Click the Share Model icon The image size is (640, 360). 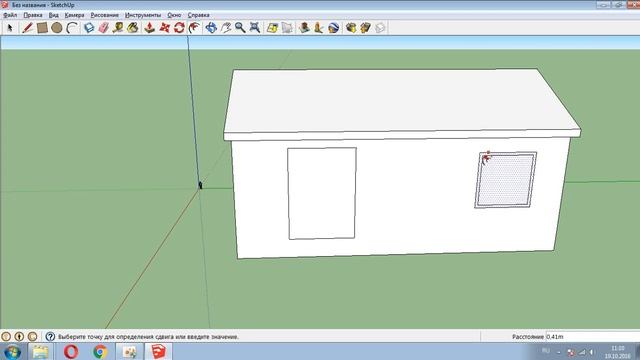point(365,28)
